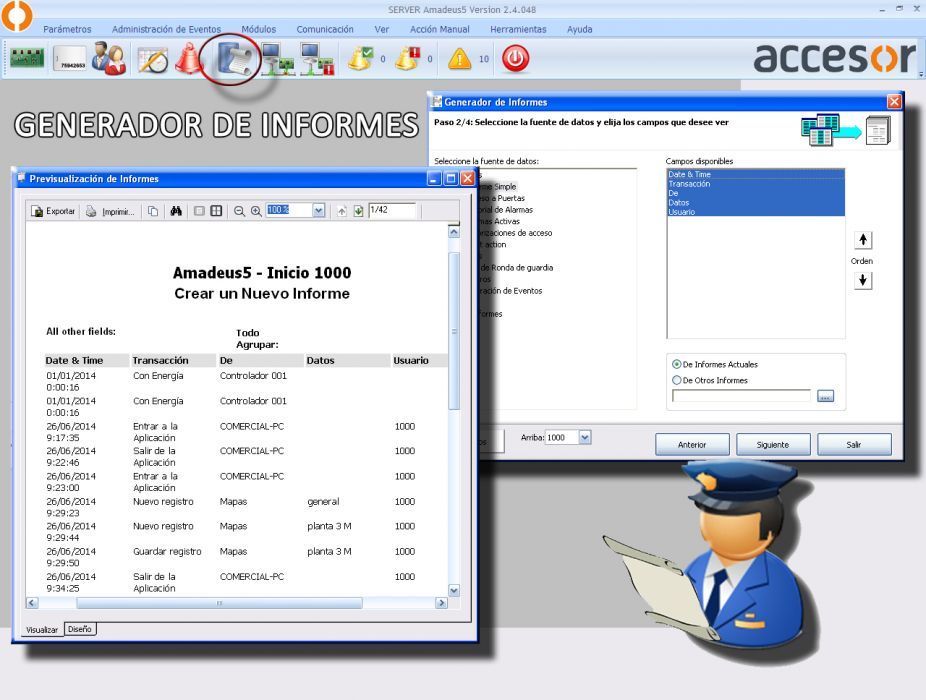Open the Ayuda menu

[579, 29]
